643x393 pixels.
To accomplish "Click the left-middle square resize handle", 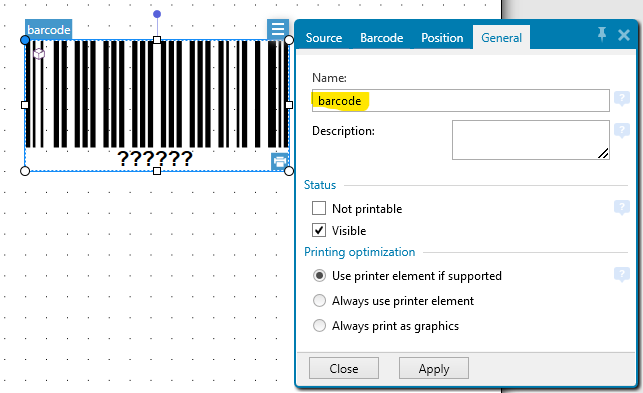I will point(25,105).
